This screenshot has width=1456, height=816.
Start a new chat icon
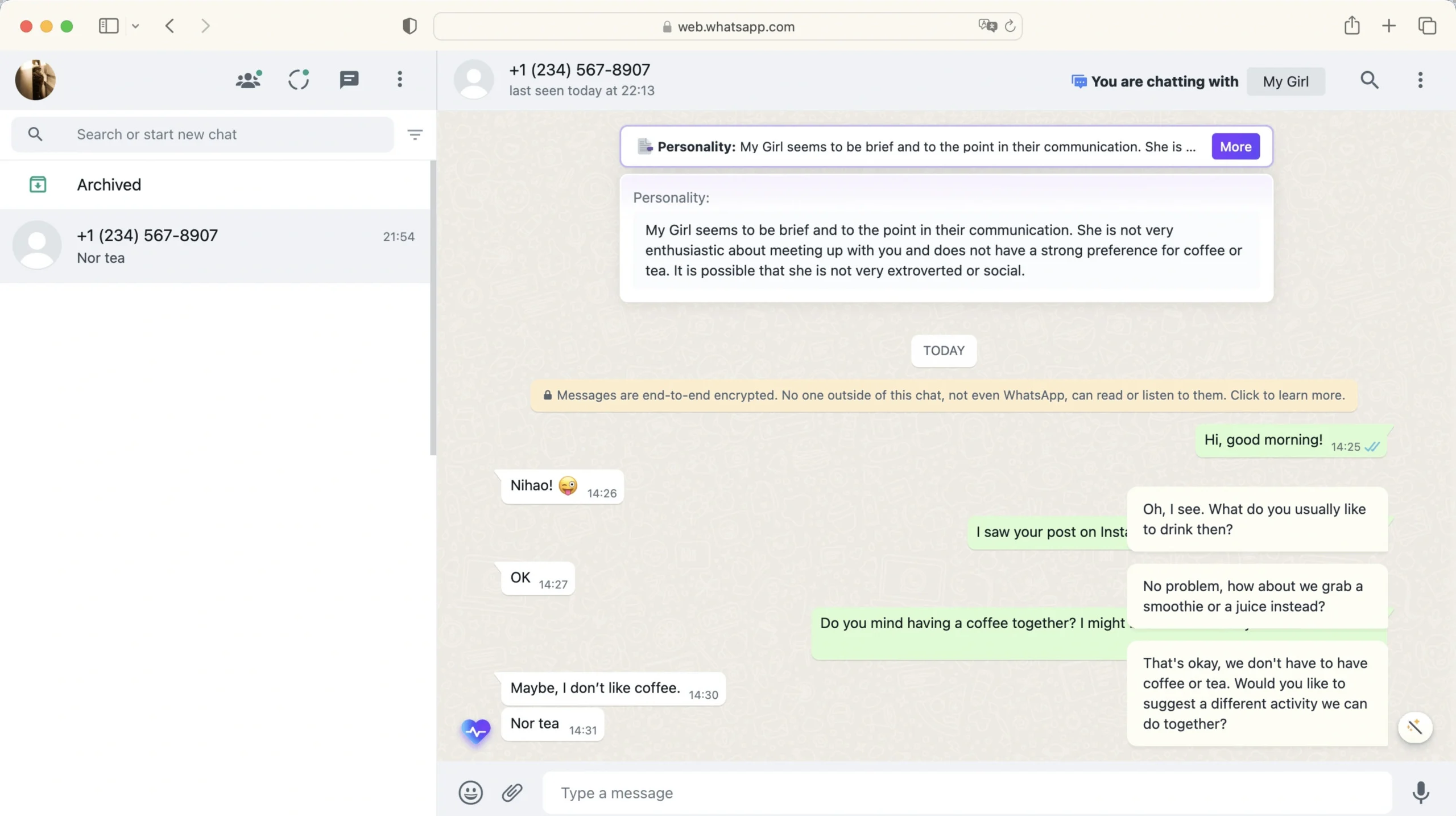coord(349,80)
